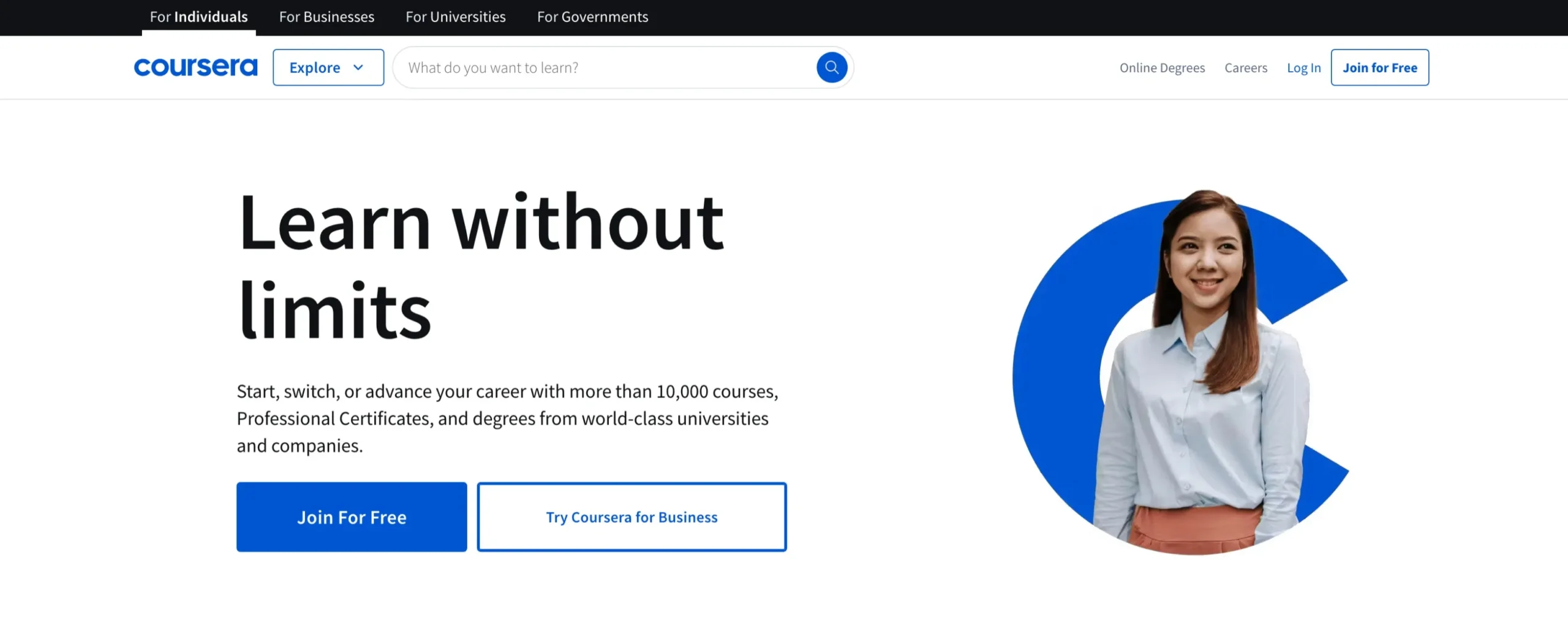Open the Explore menu button

(x=328, y=67)
